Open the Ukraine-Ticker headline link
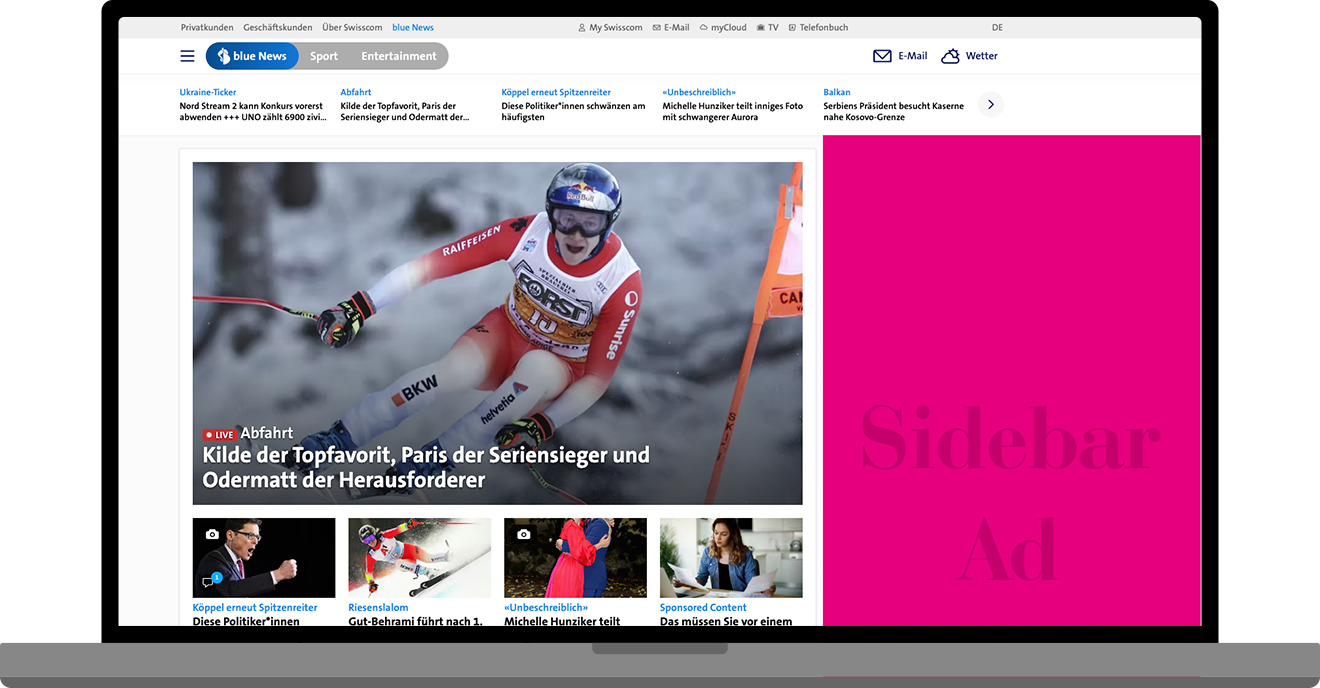Image resolution: width=1320 pixels, height=688 pixels. click(208, 91)
